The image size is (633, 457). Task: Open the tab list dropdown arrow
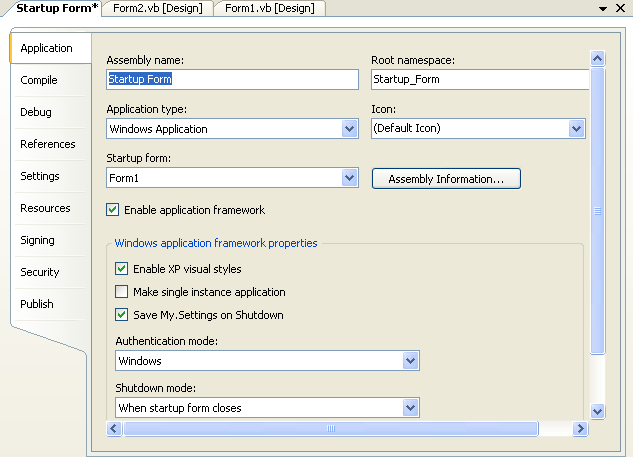tap(604, 8)
